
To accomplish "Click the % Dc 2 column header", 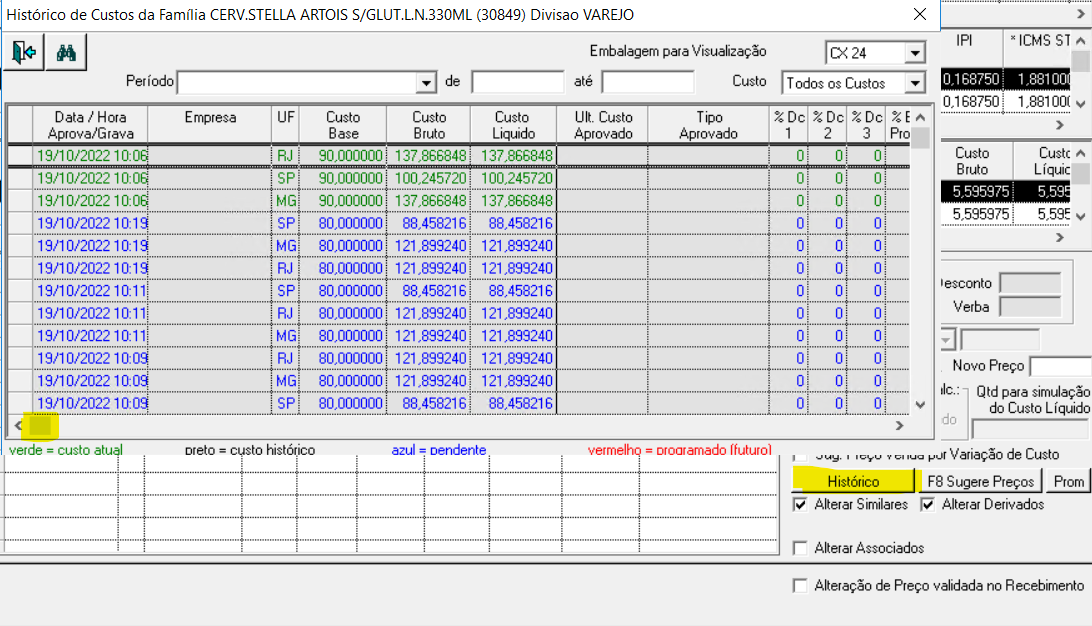I will [827, 125].
